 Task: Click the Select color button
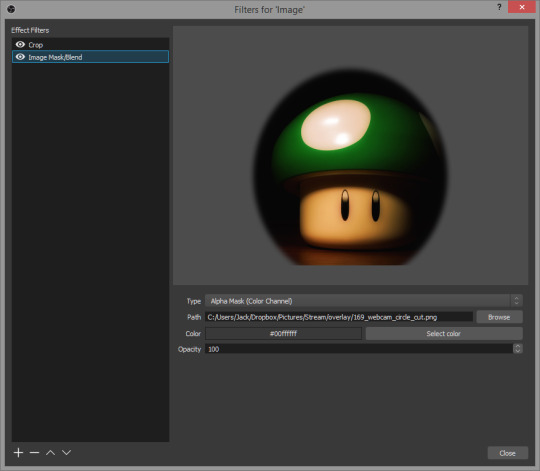tap(444, 333)
